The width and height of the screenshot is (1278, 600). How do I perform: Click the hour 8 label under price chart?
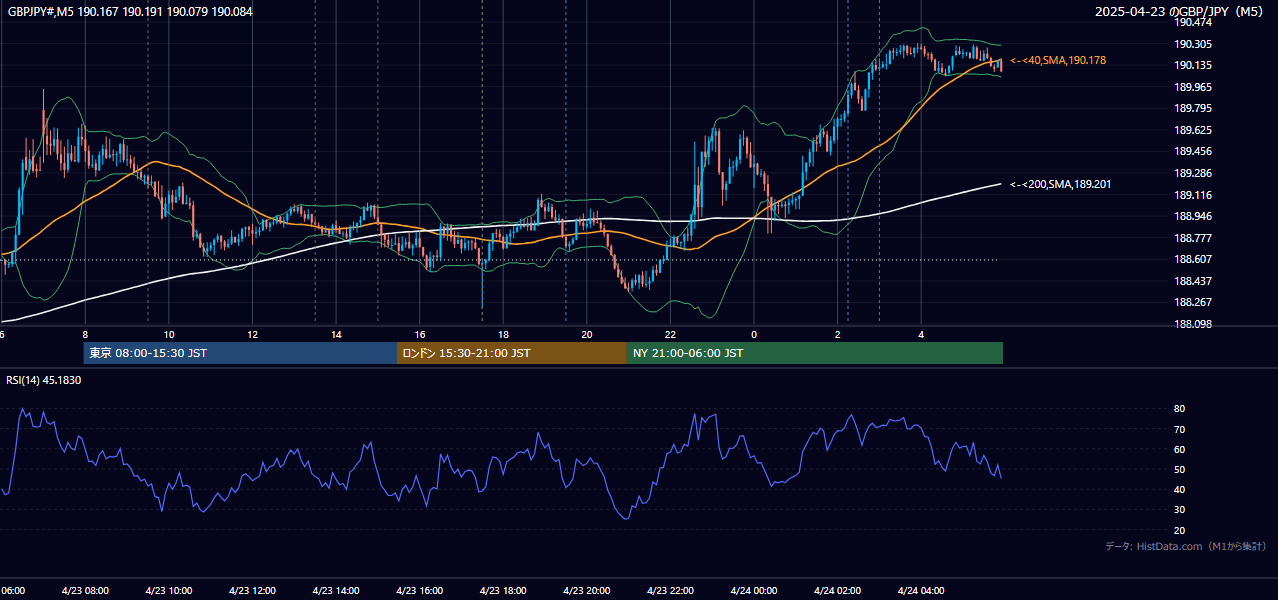click(x=85, y=335)
